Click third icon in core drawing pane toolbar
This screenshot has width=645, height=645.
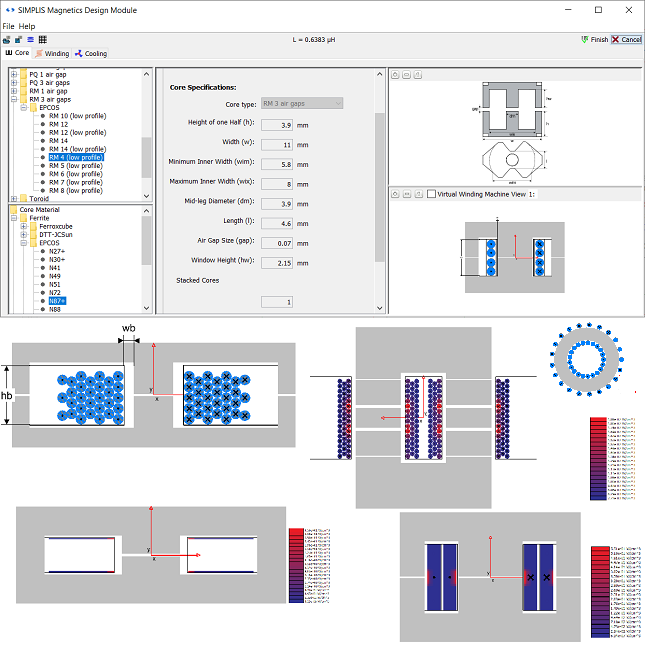pos(417,75)
